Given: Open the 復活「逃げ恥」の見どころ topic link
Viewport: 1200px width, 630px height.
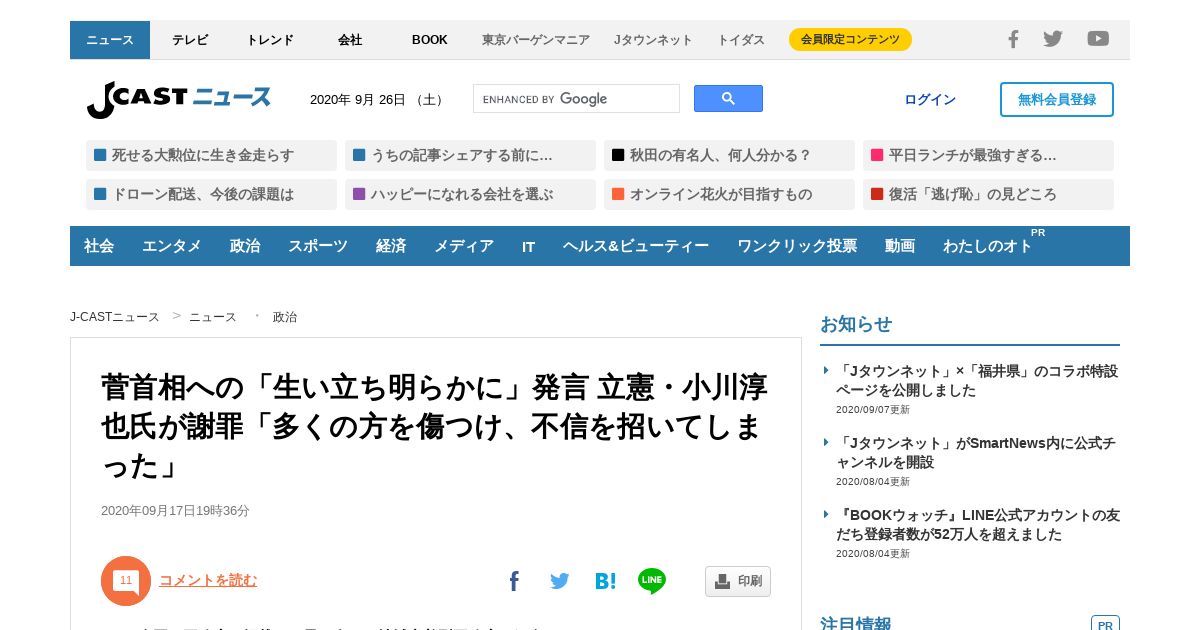Looking at the screenshot, I should [988, 194].
